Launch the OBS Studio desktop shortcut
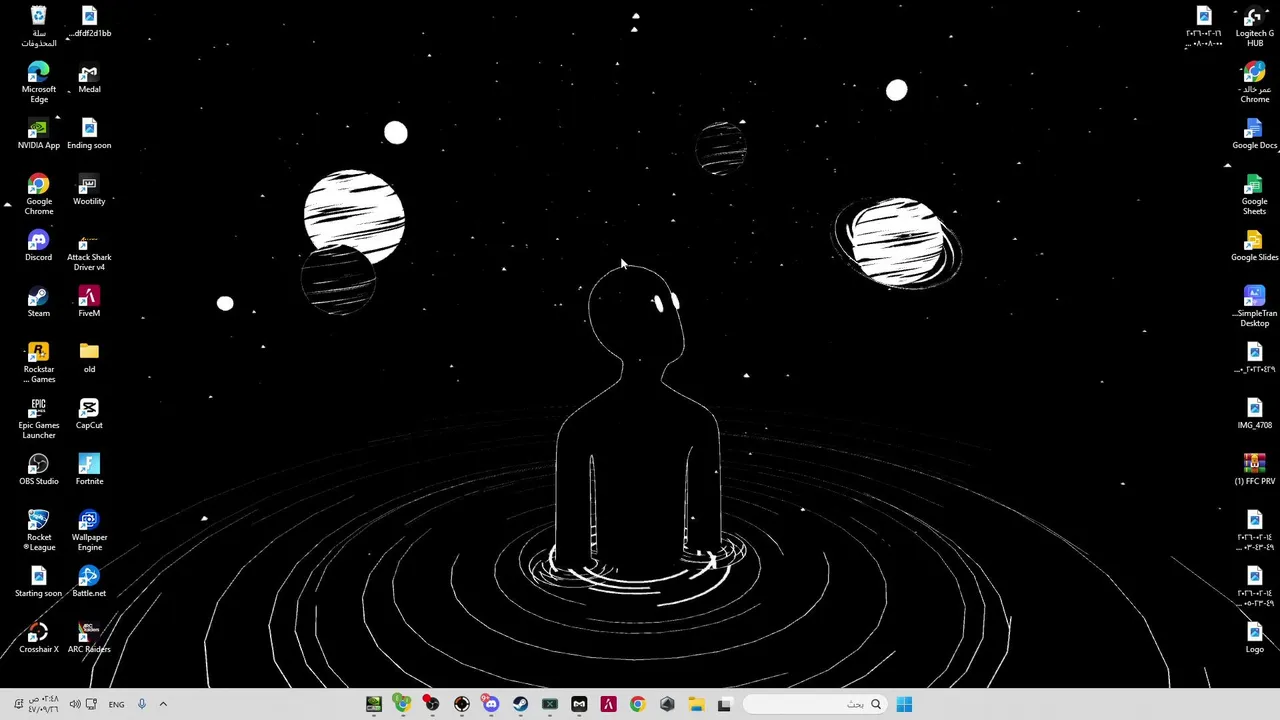 [38, 470]
